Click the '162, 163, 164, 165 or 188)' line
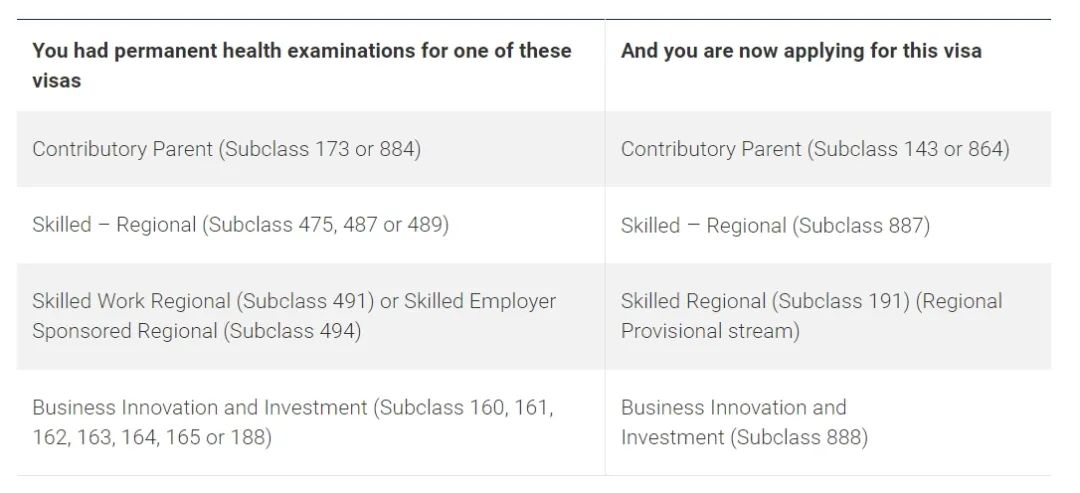The width and height of the screenshot is (1080, 493). coord(151,438)
